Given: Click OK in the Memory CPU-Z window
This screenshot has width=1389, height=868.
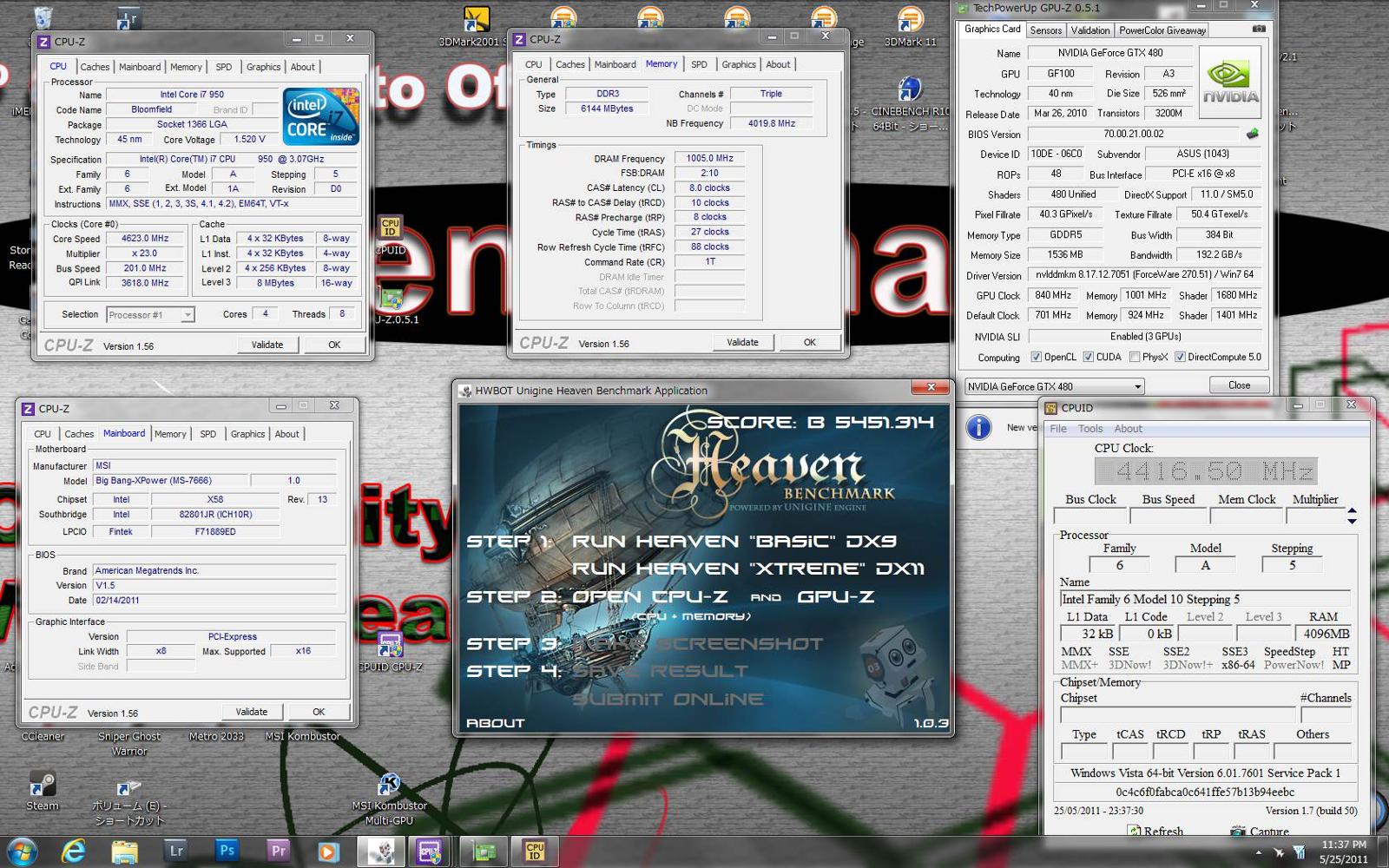Looking at the screenshot, I should pyautogui.click(x=810, y=342).
